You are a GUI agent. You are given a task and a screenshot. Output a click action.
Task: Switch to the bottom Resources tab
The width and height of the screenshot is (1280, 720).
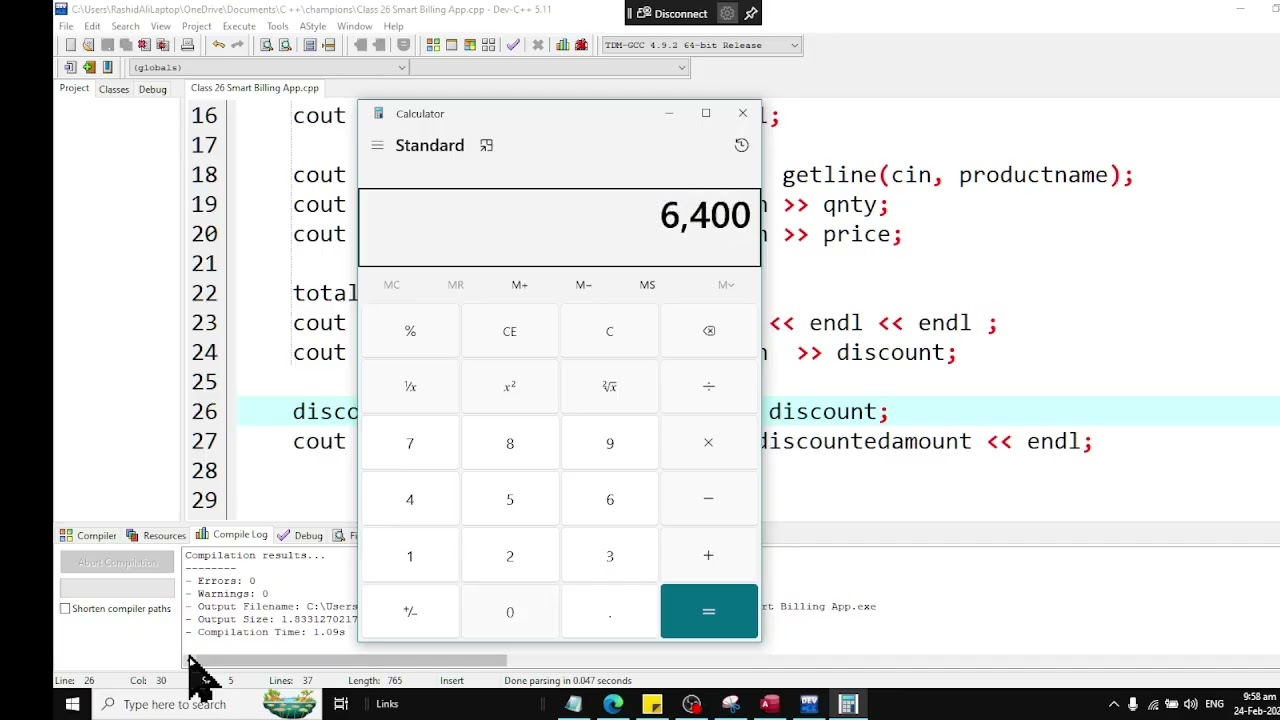pyautogui.click(x=156, y=535)
